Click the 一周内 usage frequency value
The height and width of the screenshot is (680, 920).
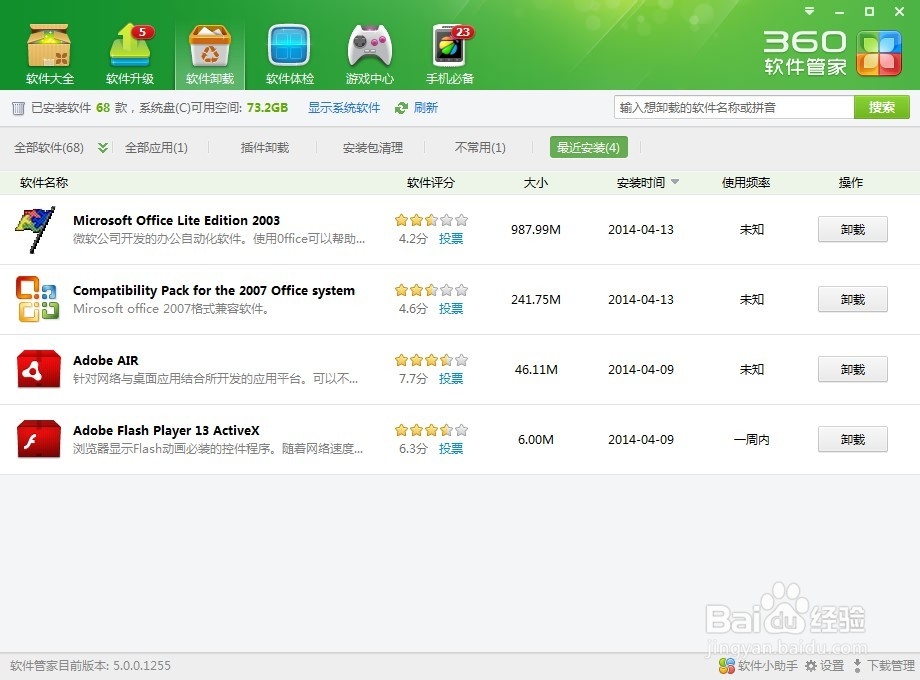(x=752, y=439)
